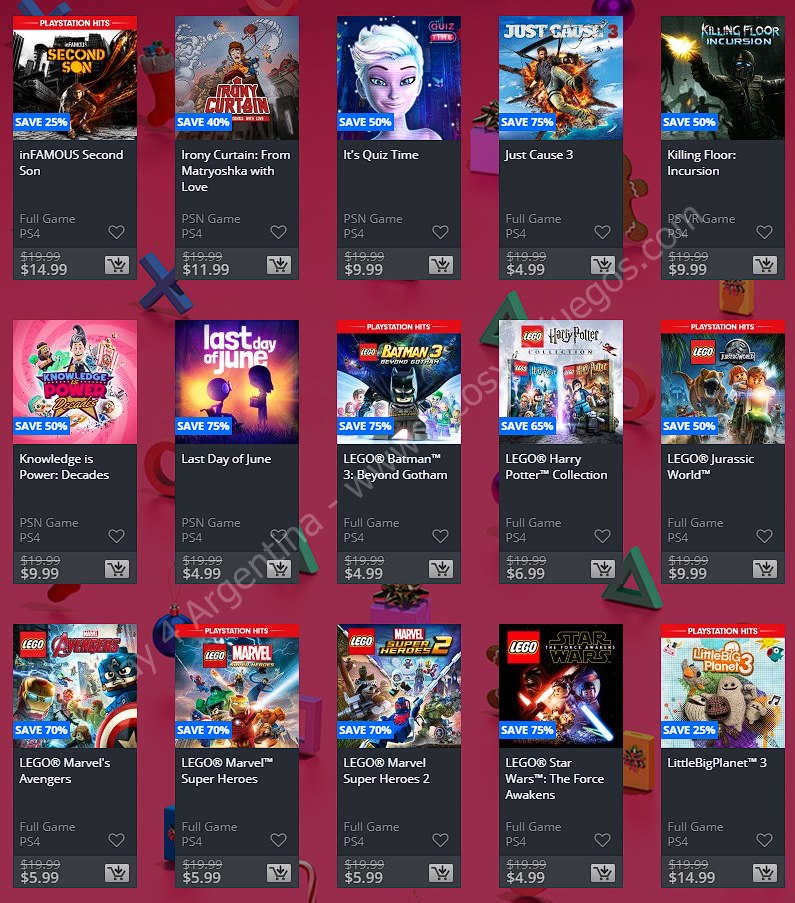Image resolution: width=795 pixels, height=903 pixels.
Task: Select the inFAMOUS Second Son cover thumbnail
Action: click(75, 78)
